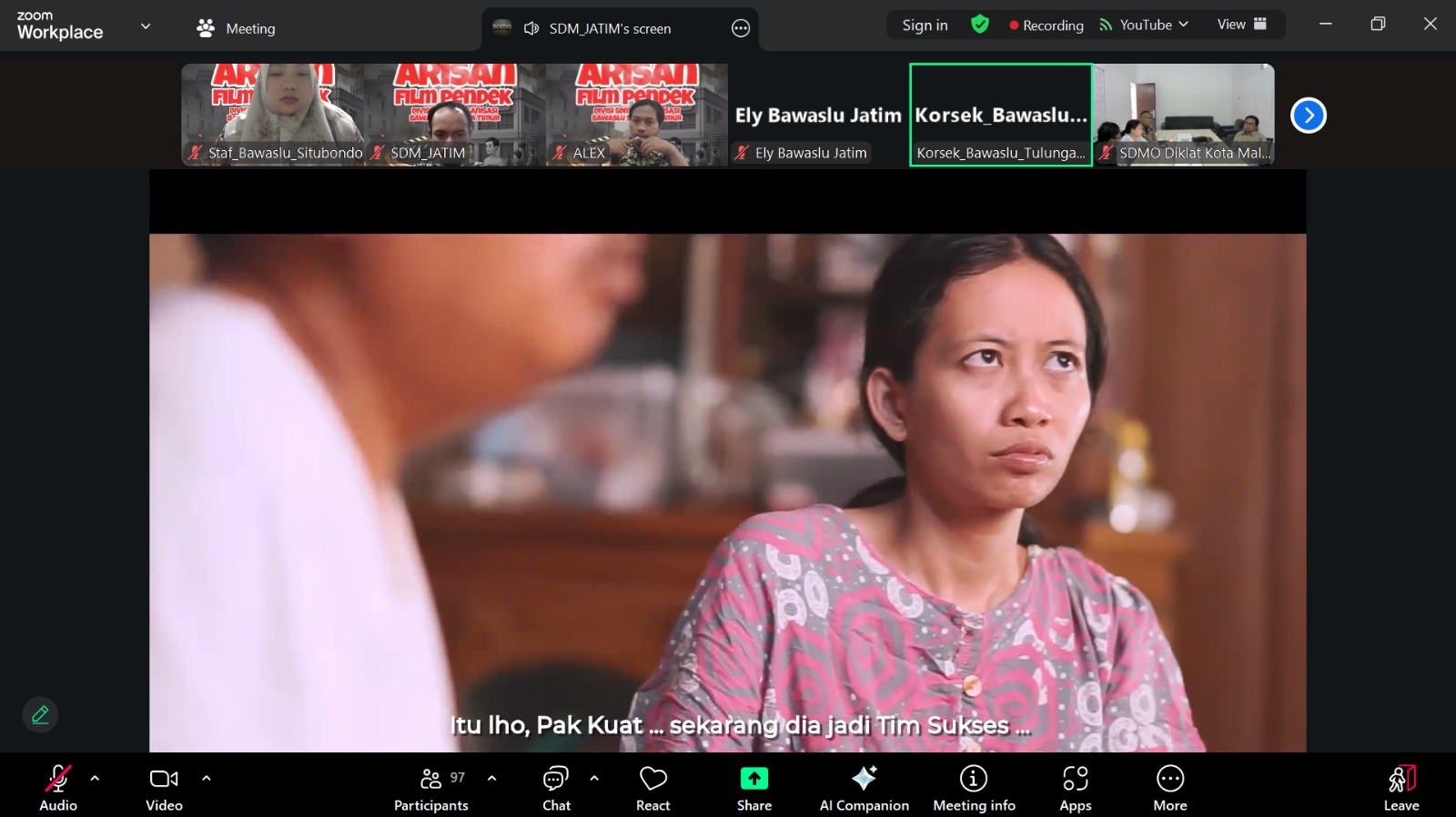The width and height of the screenshot is (1456, 817).
Task: Select Staf_Bawaslu_Situbondo video thumbnail
Action: coord(273,115)
